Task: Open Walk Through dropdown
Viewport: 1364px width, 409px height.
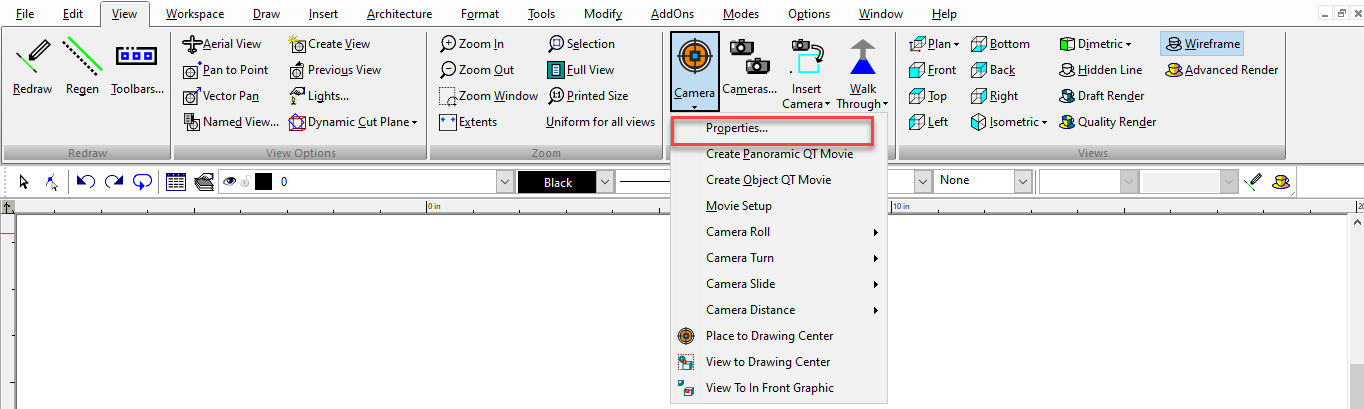Action: tap(885, 104)
